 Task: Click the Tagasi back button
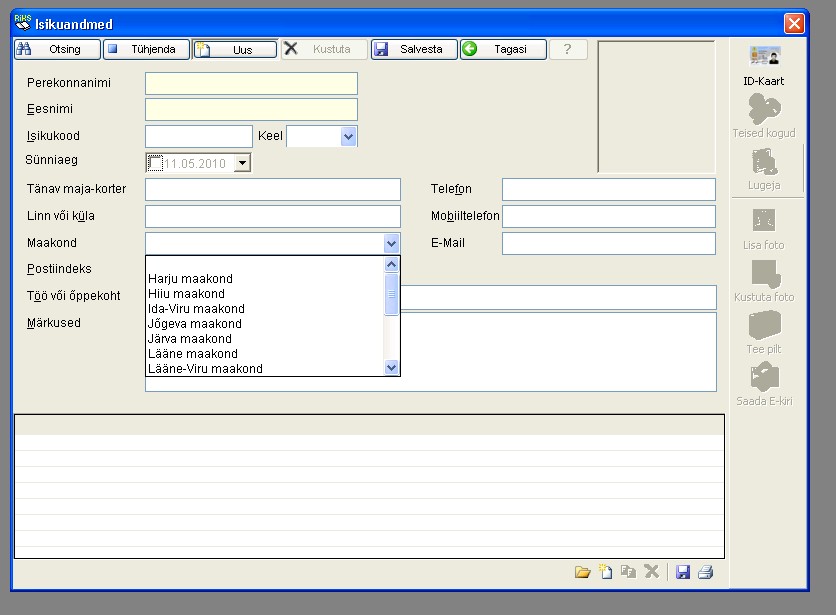point(503,49)
